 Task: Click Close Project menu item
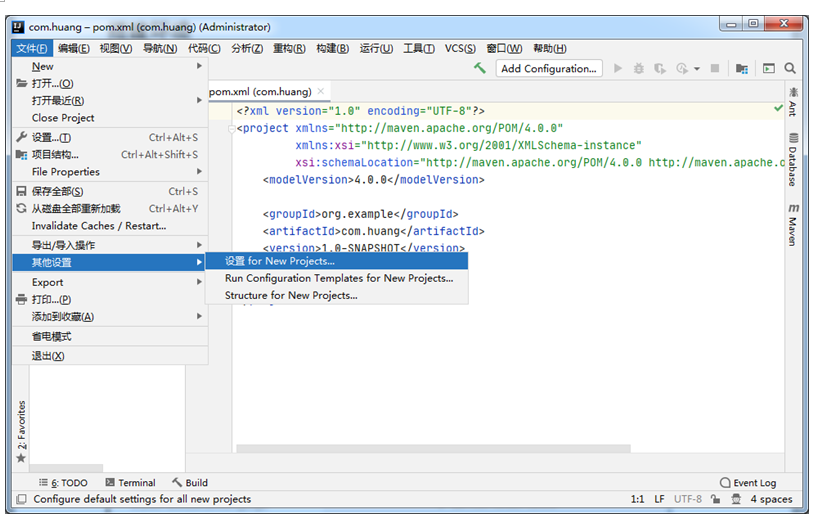tap(110, 118)
